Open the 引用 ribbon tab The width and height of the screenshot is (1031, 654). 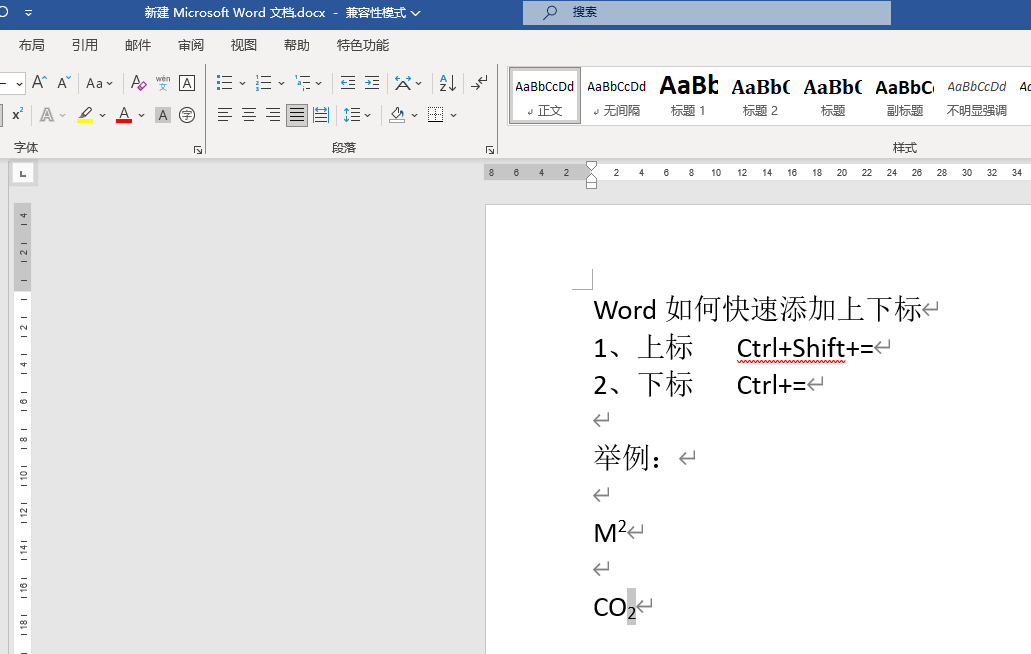pos(85,45)
